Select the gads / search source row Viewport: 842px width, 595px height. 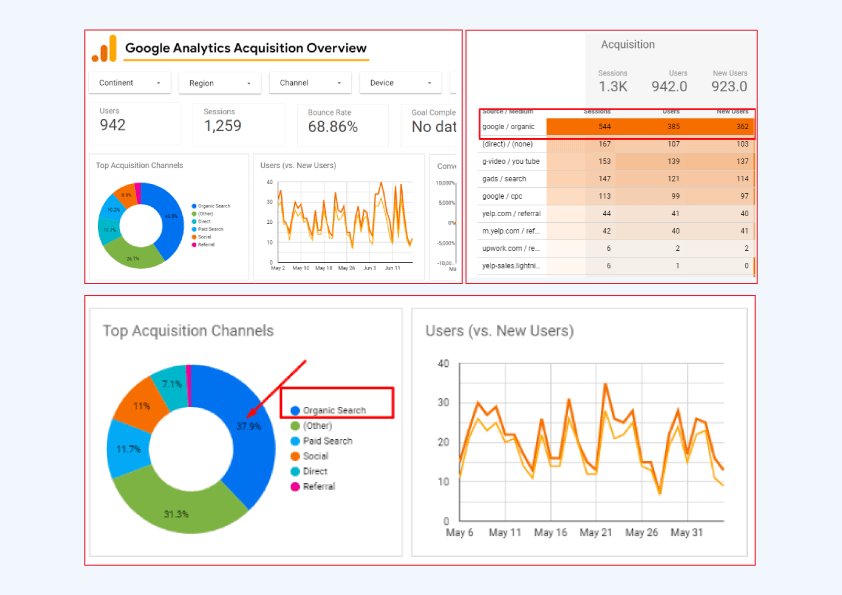616,179
